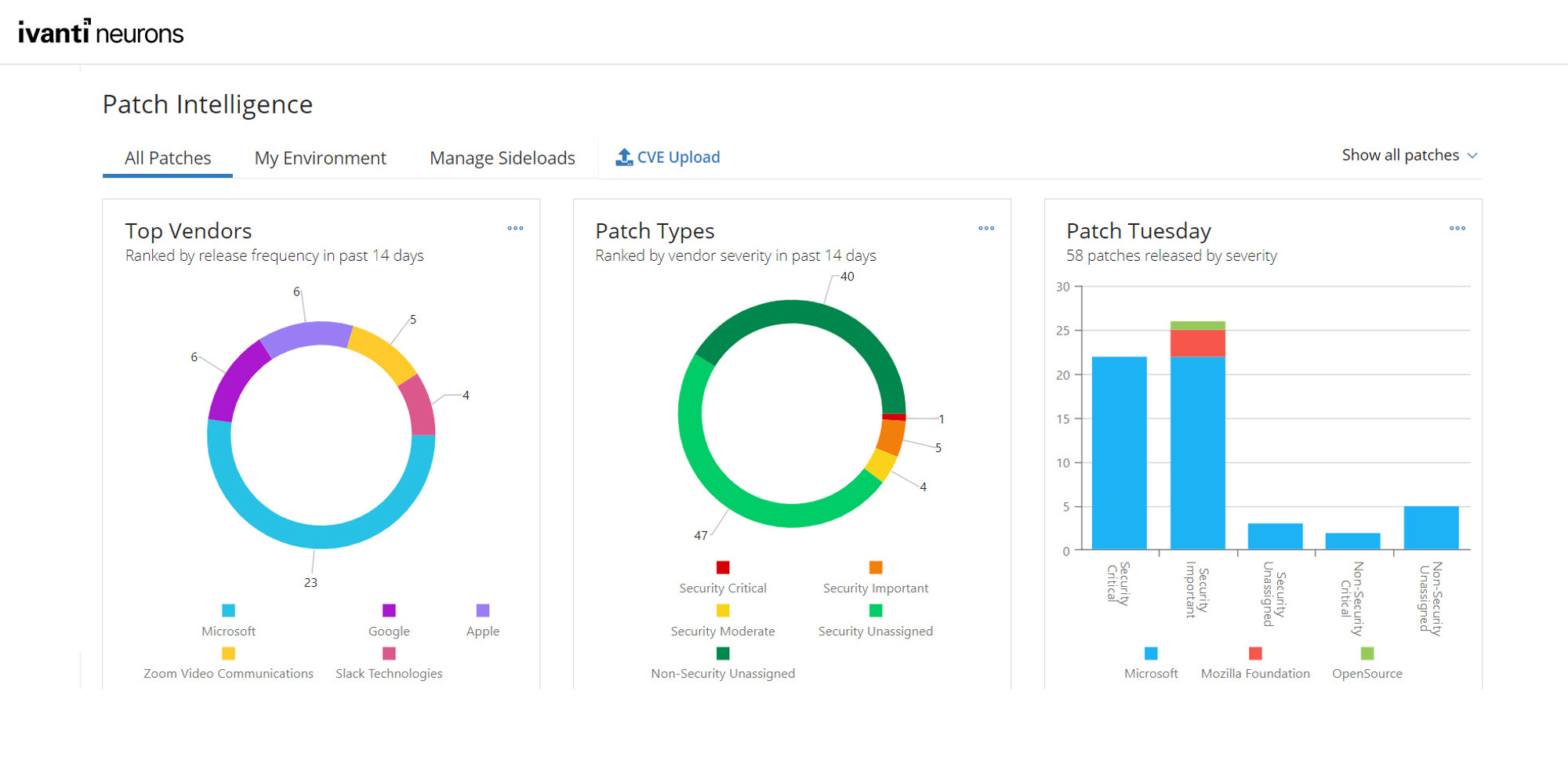The width and height of the screenshot is (1568, 760).
Task: Open Top Vendors card options menu
Action: (515, 229)
